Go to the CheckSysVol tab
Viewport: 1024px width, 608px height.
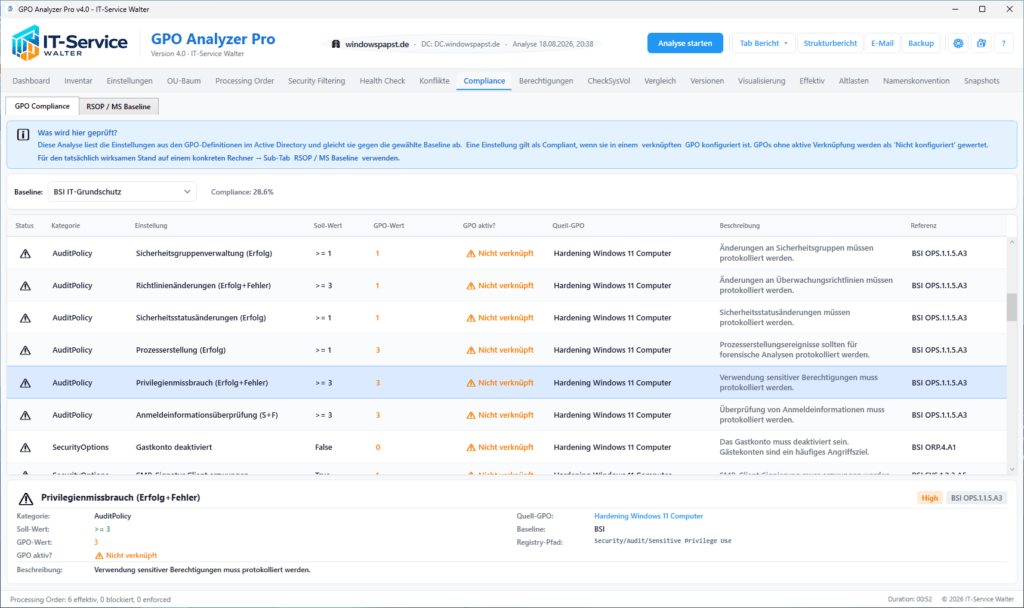tap(609, 81)
